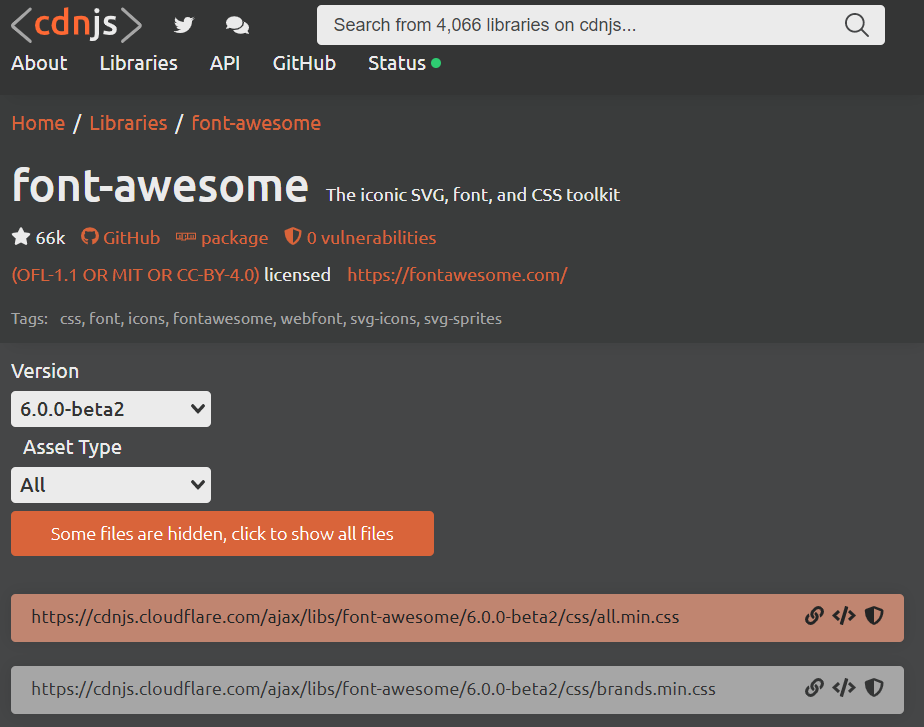
Task: Open 0 vulnerabilities link
Action: (x=371, y=237)
